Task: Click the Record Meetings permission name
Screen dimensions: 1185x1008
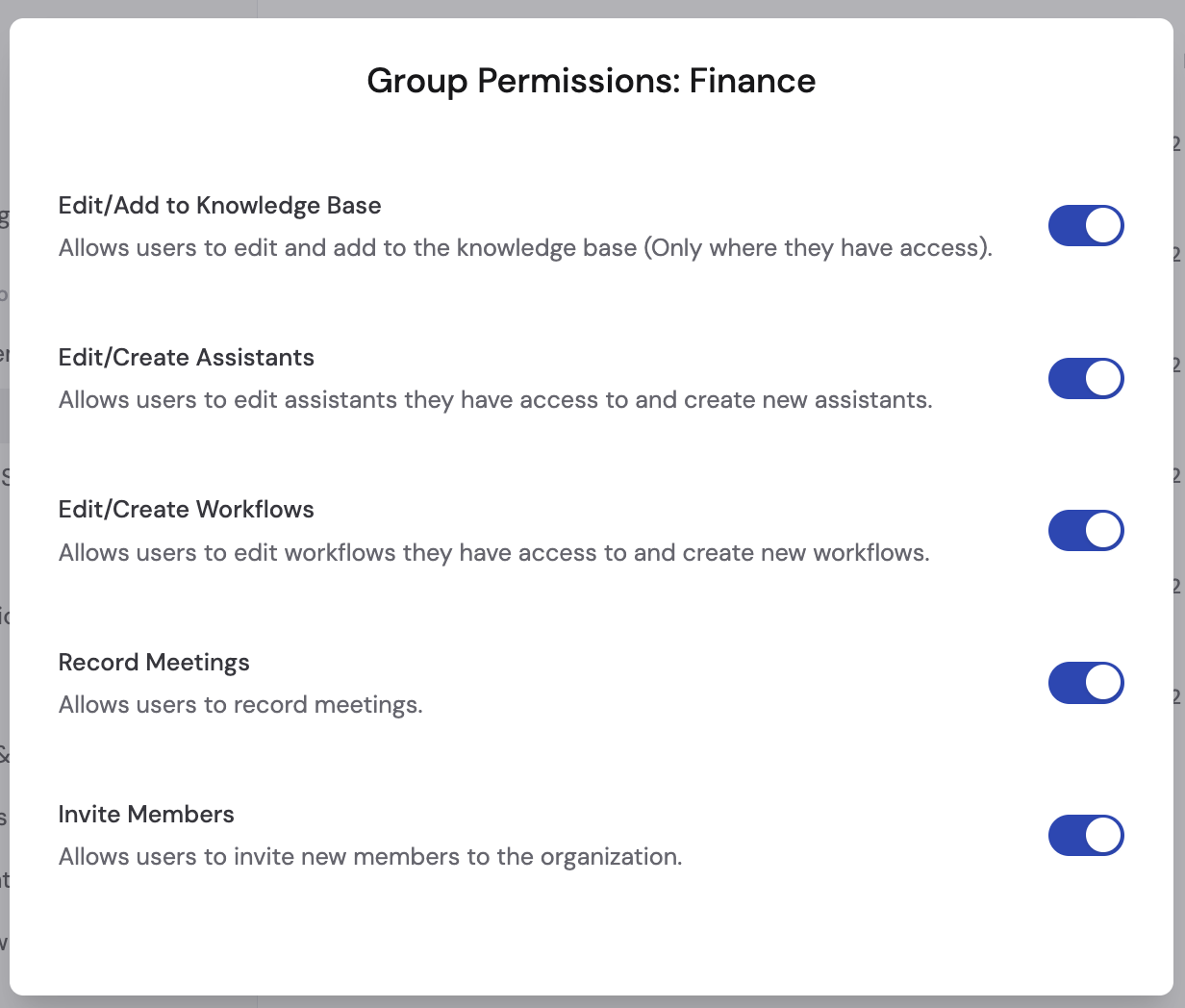Action: click(x=153, y=662)
